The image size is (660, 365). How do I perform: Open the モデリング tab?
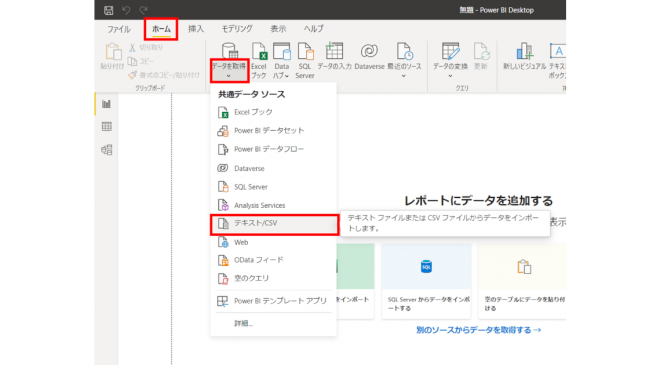[237, 29]
